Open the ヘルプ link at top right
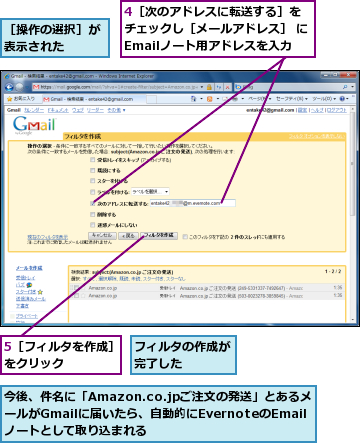Viewport: 360px width, 443px height. (x=317, y=110)
